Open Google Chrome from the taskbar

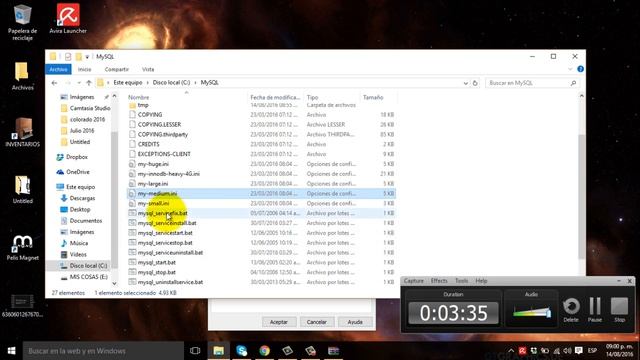(x=264, y=351)
